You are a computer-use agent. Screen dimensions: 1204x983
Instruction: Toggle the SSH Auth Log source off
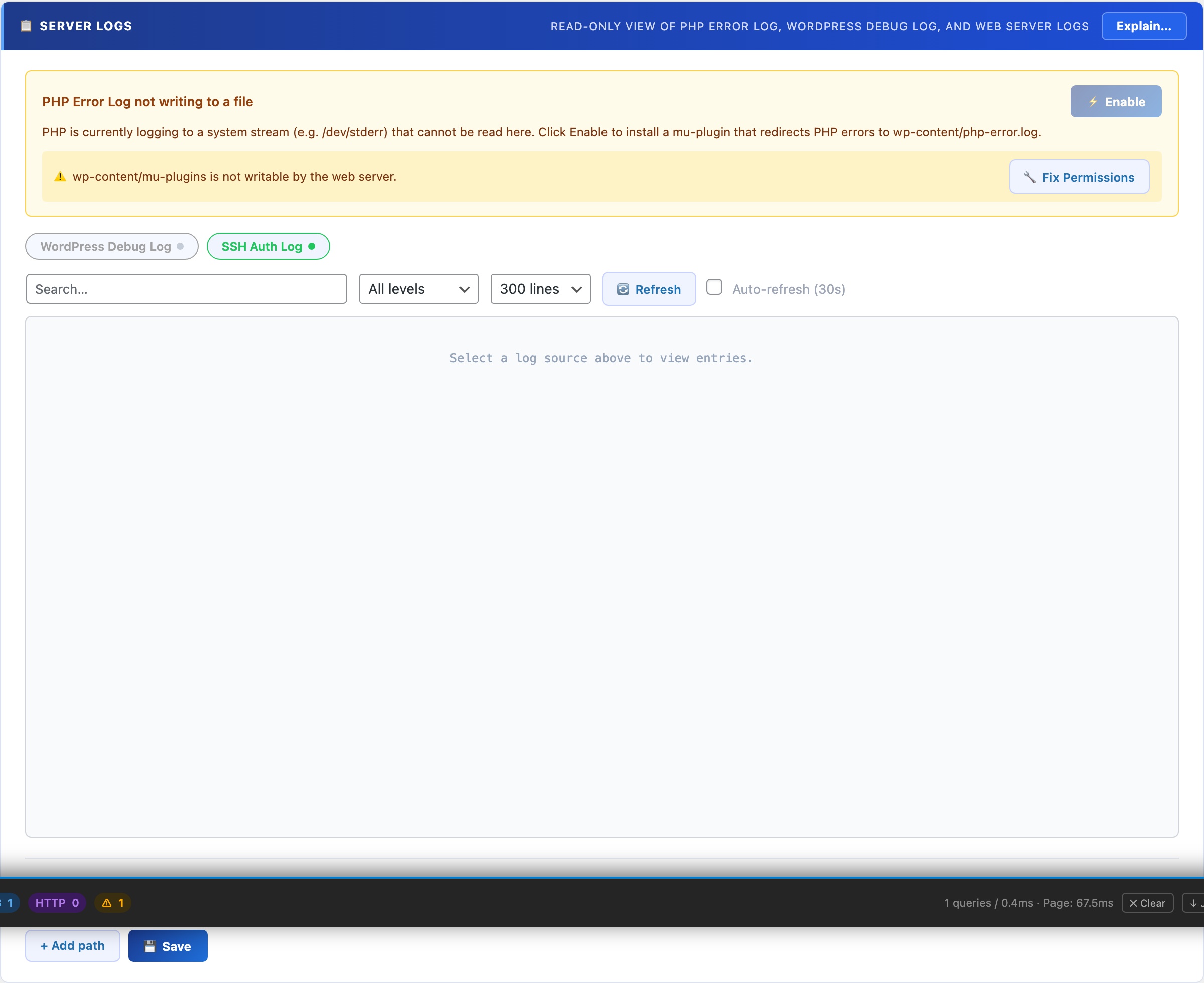pyautogui.click(x=268, y=246)
